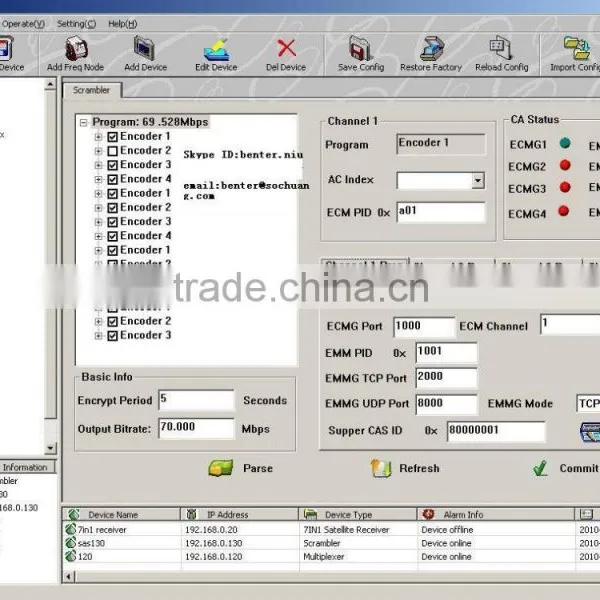The height and width of the screenshot is (600, 600).
Task: Open the AC Index dropdown
Action: [478, 180]
